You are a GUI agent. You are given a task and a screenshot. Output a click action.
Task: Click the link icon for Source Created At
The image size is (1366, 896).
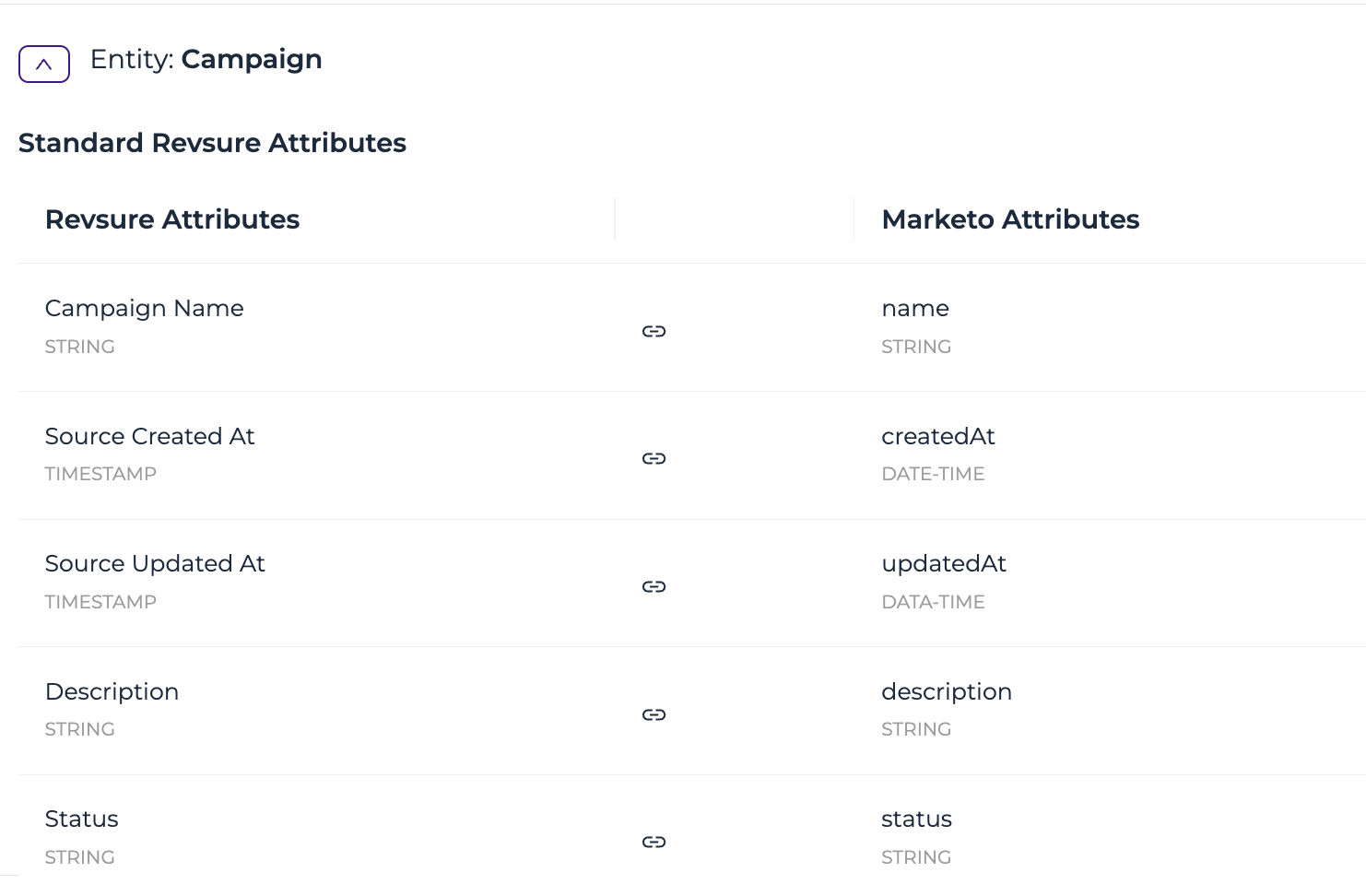(x=654, y=458)
